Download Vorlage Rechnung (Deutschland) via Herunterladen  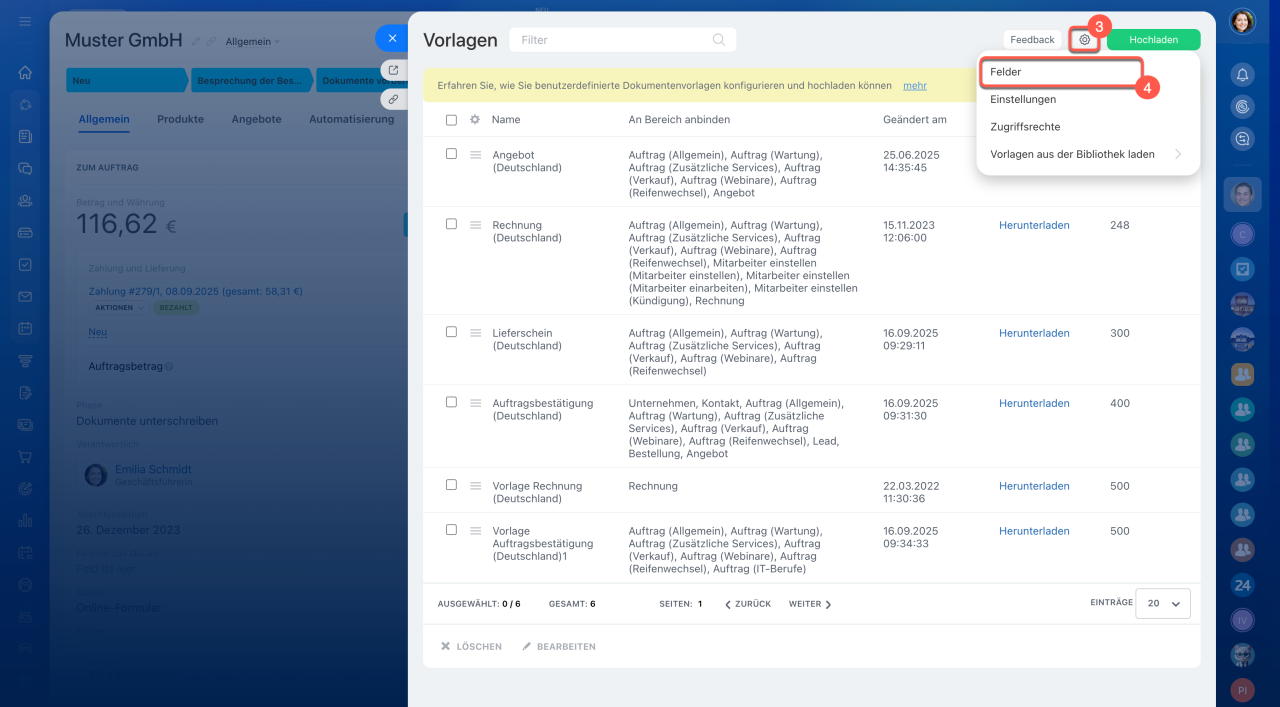tap(1034, 486)
